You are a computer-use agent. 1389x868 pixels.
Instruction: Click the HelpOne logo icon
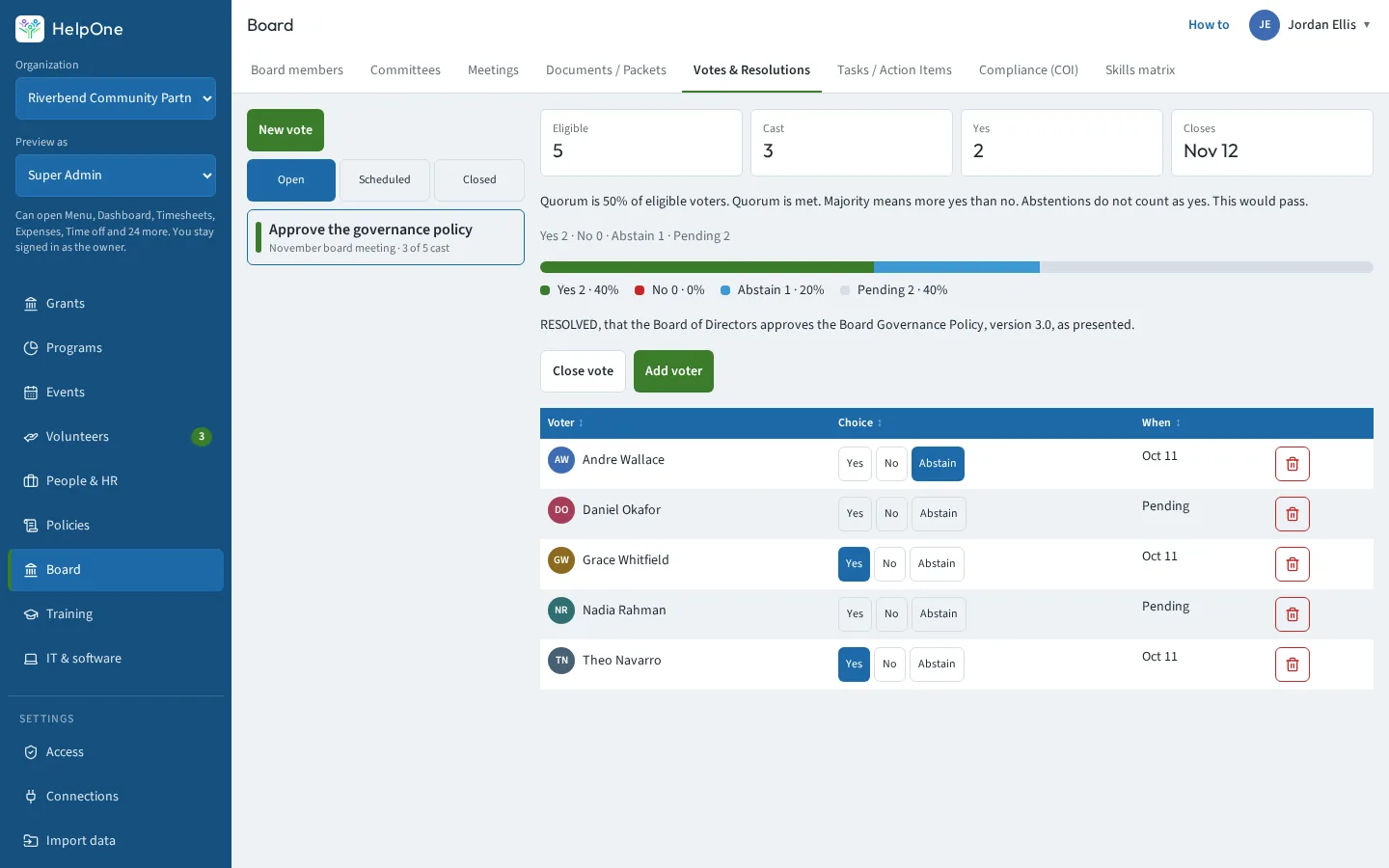point(30,29)
